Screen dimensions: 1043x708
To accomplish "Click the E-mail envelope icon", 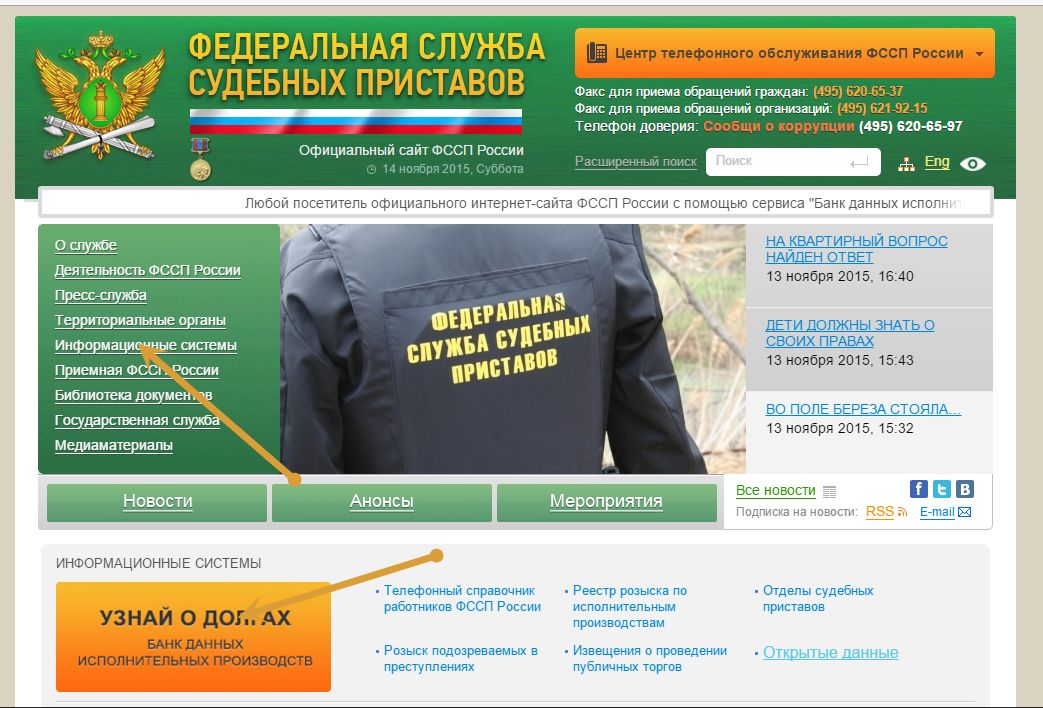I will [964, 512].
